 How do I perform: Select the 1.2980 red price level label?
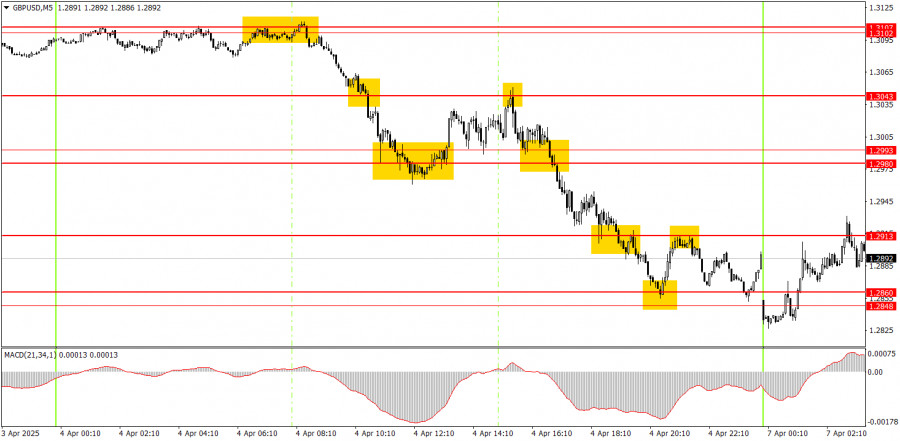pyautogui.click(x=881, y=164)
